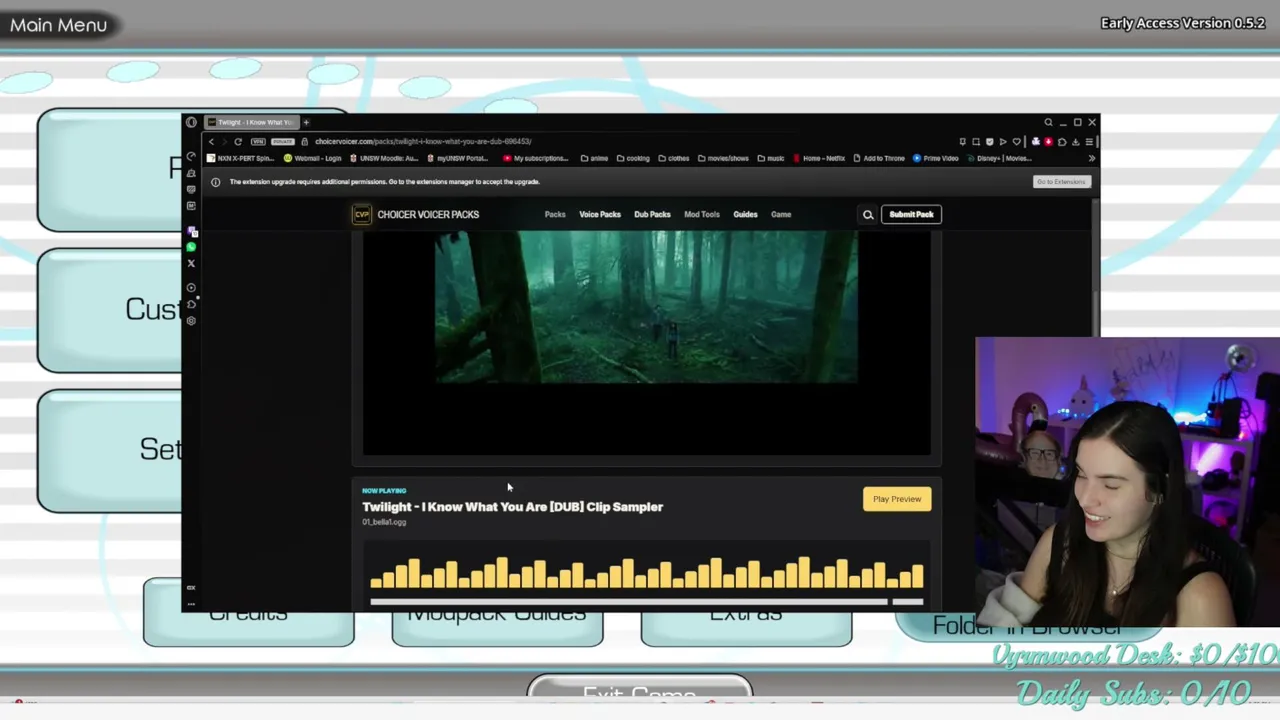The width and height of the screenshot is (1280, 720).
Task: Open the NXN X-PERT Spin bookmark
Action: [241, 158]
